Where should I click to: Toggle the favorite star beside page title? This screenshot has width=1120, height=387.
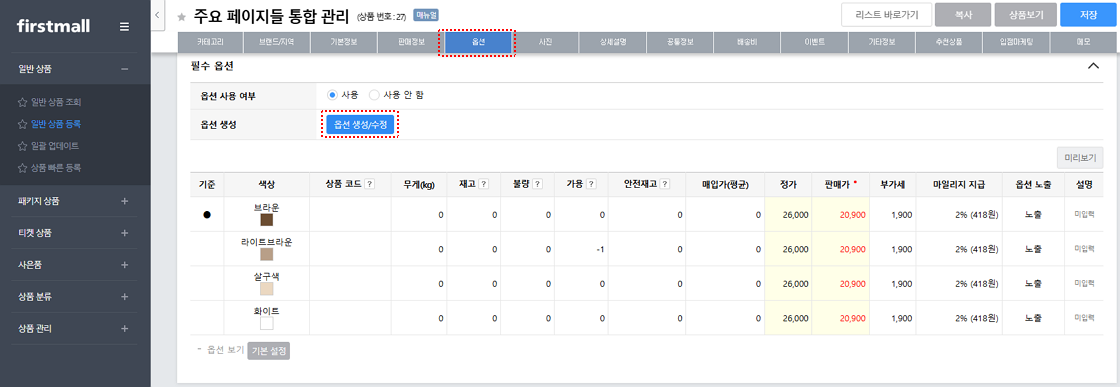click(x=181, y=16)
